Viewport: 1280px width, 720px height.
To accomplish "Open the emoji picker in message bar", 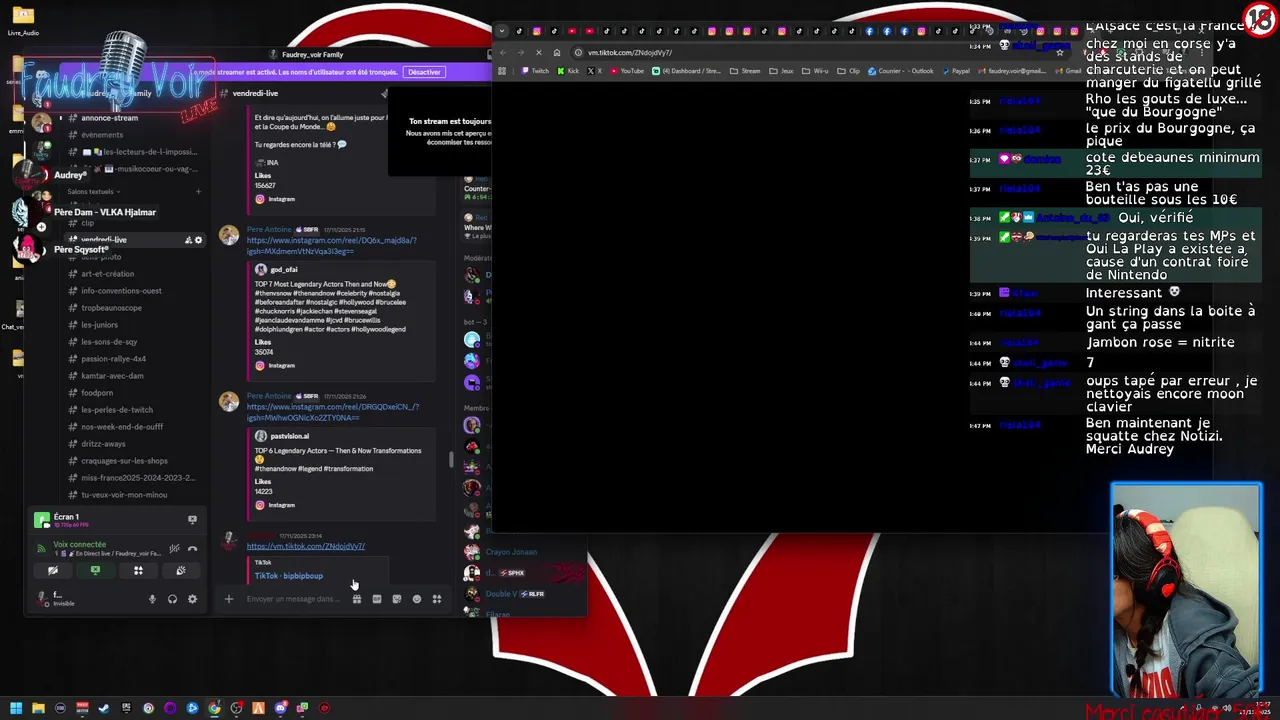I will coord(416,599).
